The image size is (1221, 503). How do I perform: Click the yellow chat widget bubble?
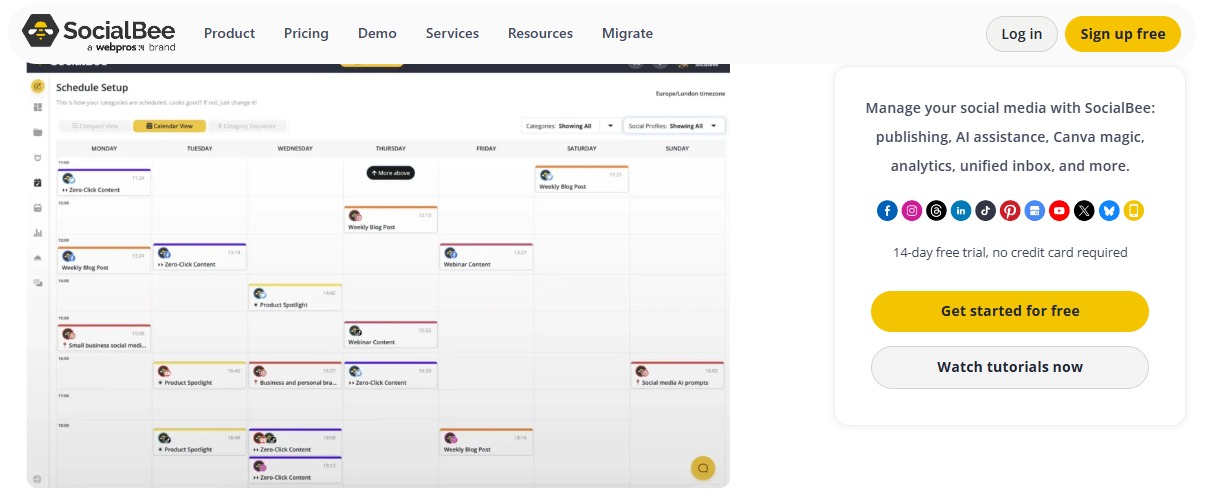pyautogui.click(x=703, y=468)
